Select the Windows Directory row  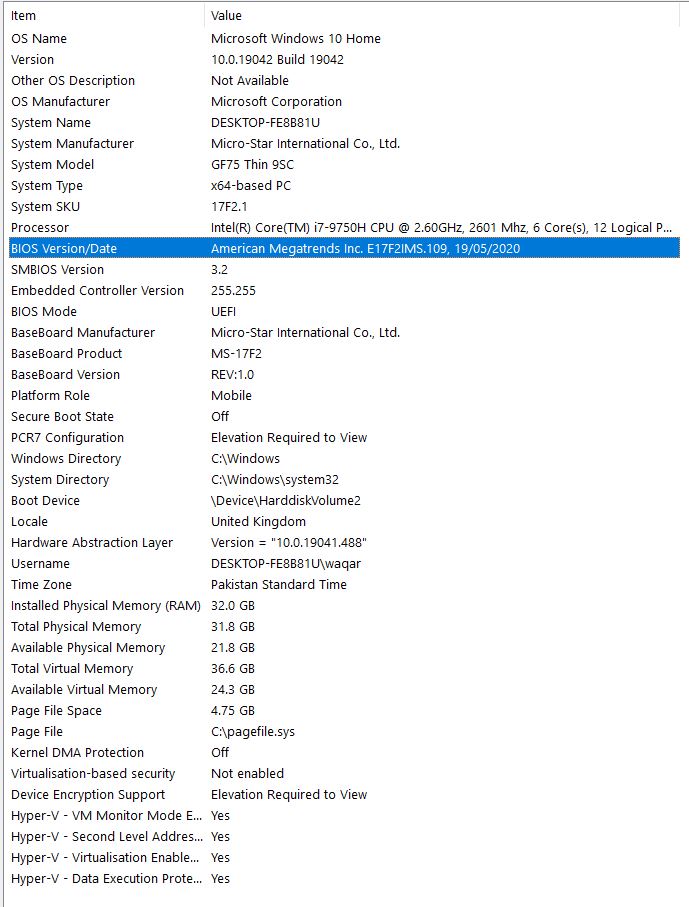[344, 459]
